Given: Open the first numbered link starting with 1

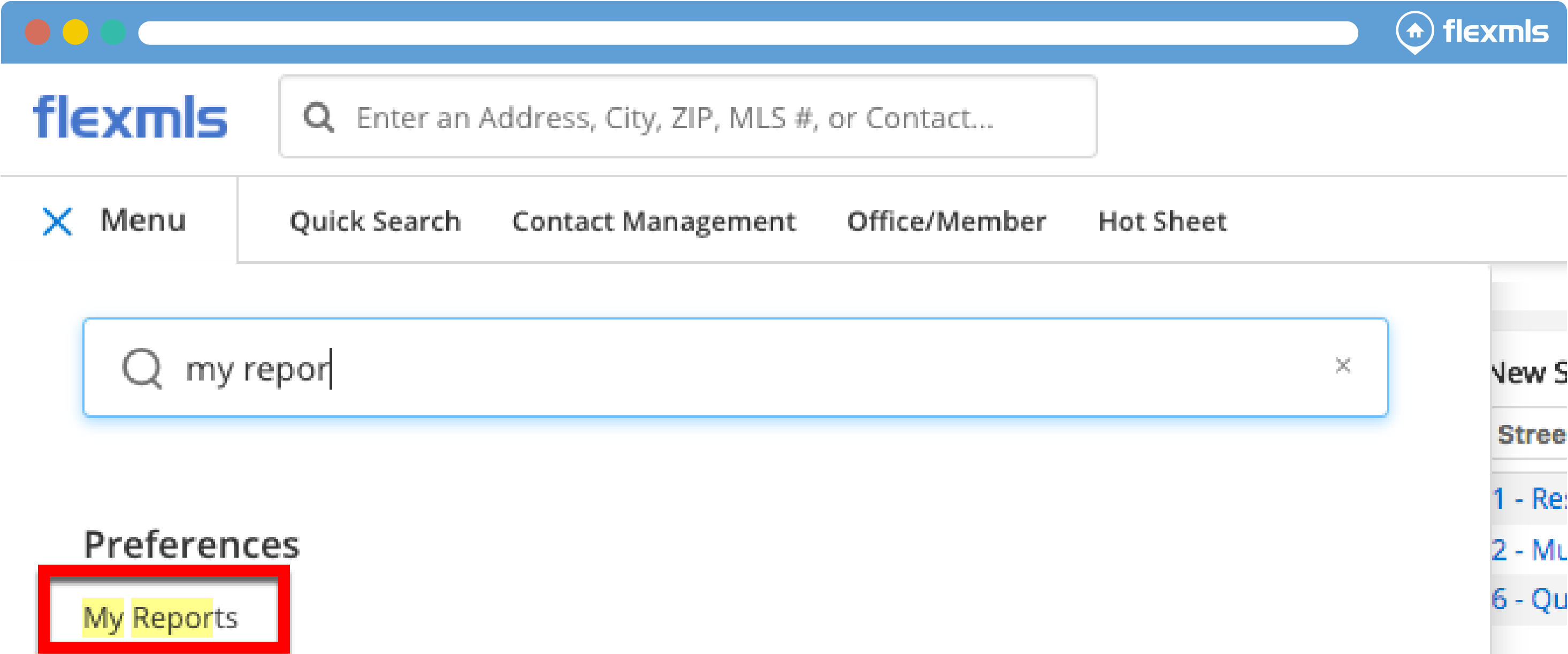Looking at the screenshot, I should (1529, 499).
